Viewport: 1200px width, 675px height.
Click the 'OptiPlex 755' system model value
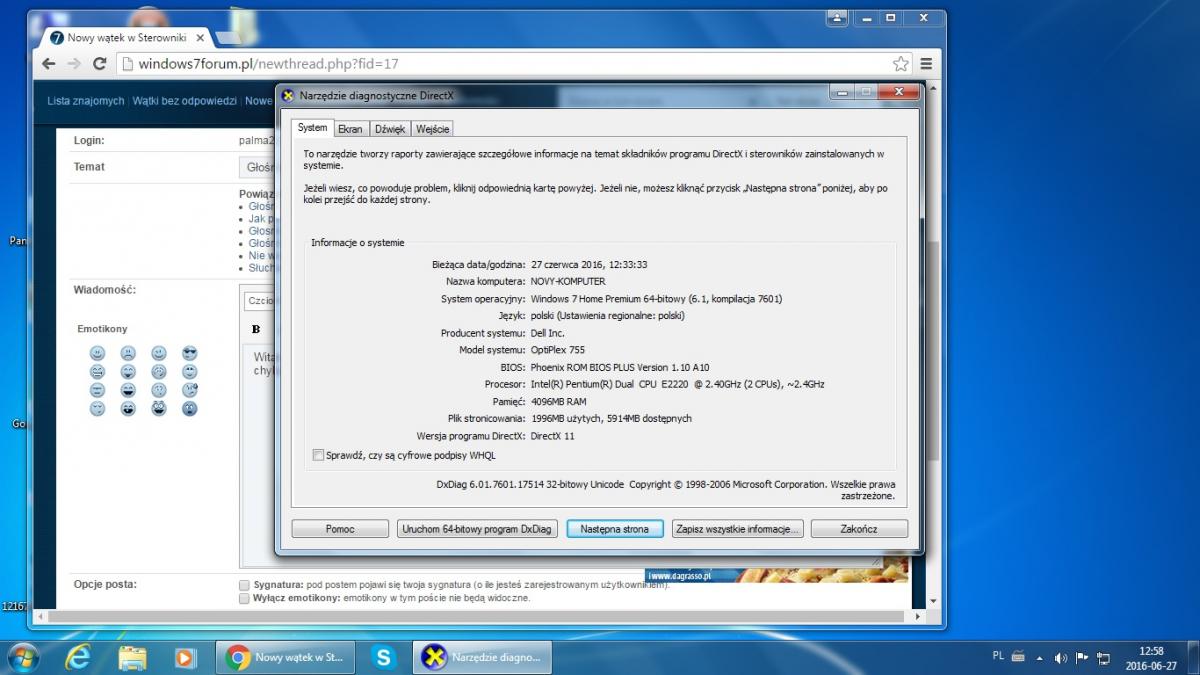tap(558, 350)
